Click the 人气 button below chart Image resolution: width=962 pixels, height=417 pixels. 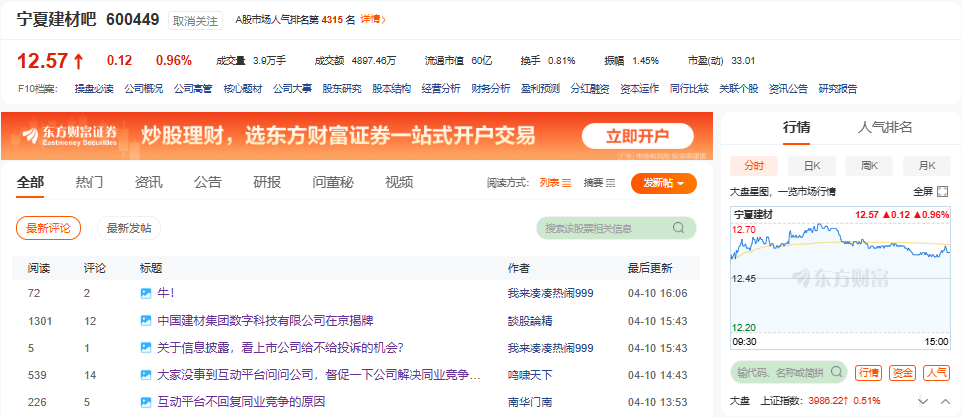pyautogui.click(x=936, y=372)
